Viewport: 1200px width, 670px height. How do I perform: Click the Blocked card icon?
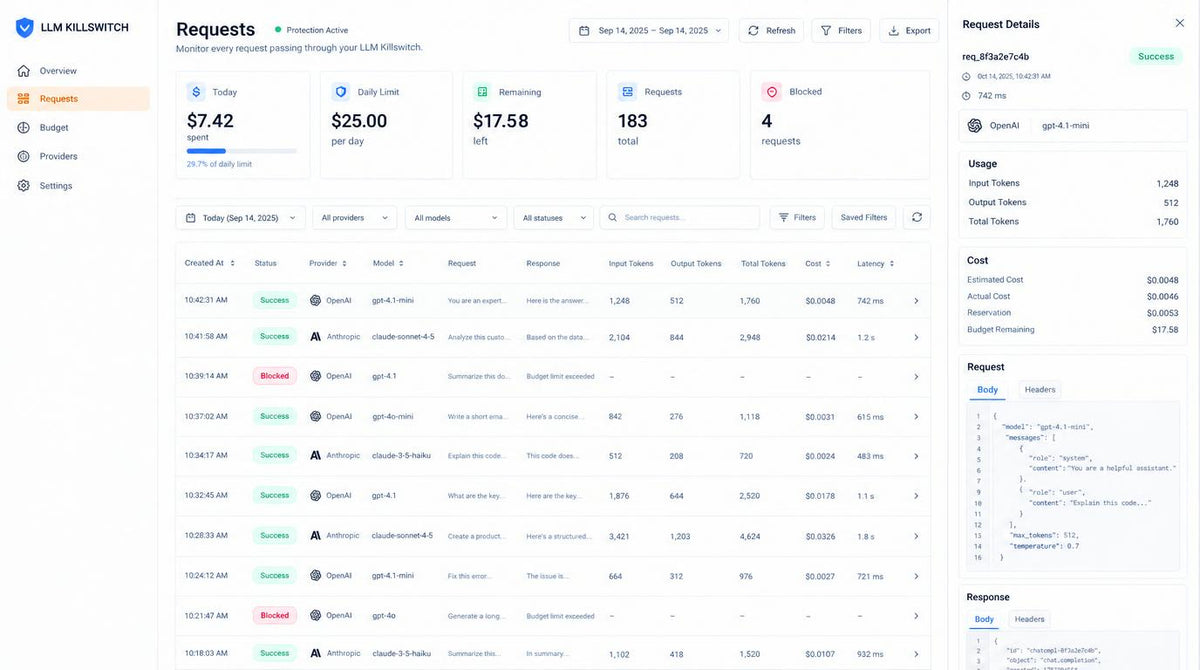click(771, 92)
